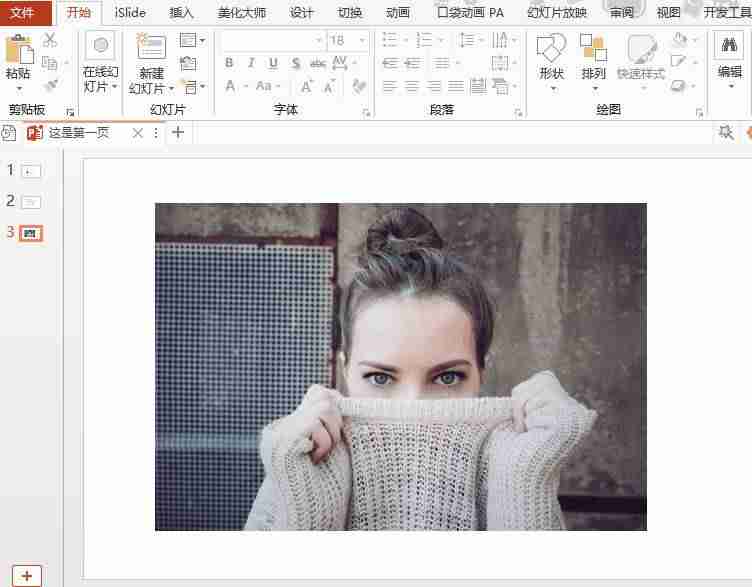
Task: Click the font color A button
Action: (x=230, y=86)
